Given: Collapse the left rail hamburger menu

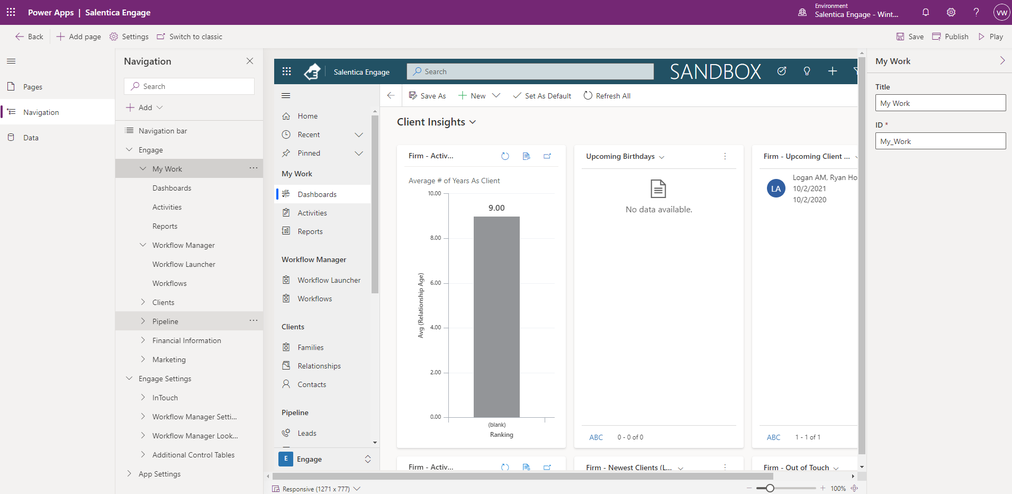Looking at the screenshot, I should pos(11,61).
